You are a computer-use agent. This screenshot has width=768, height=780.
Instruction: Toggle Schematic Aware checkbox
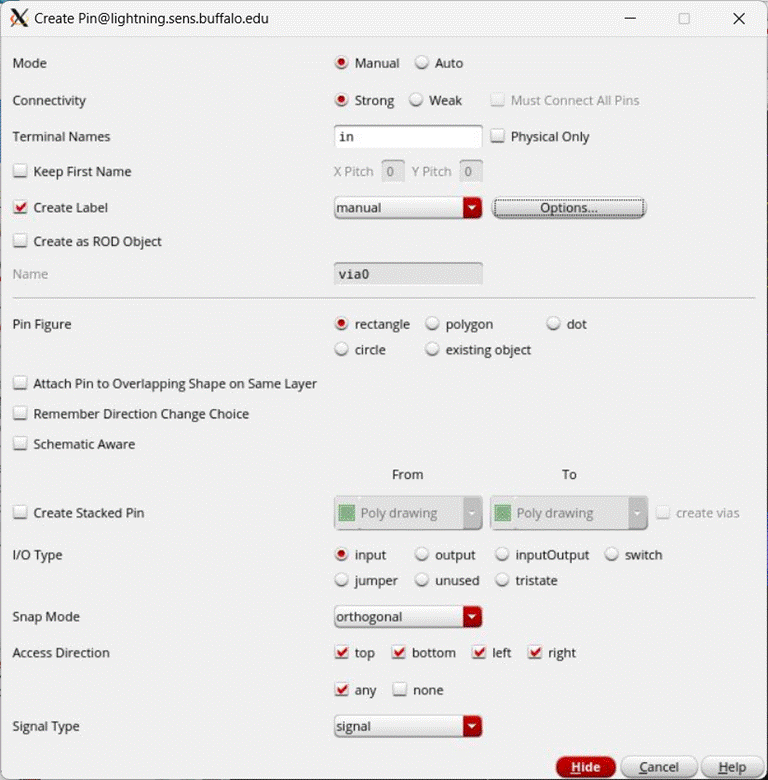tap(20, 444)
